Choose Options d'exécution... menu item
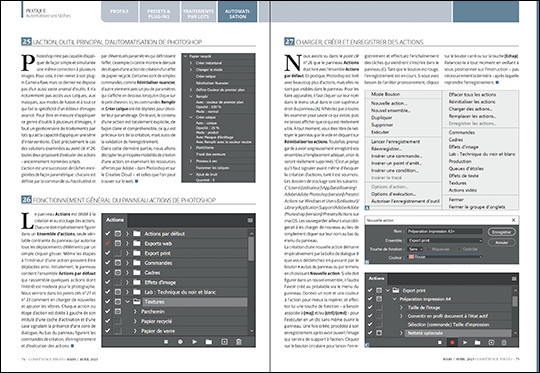Image resolution: width=540 pixels, height=373 pixels. (x=393, y=194)
